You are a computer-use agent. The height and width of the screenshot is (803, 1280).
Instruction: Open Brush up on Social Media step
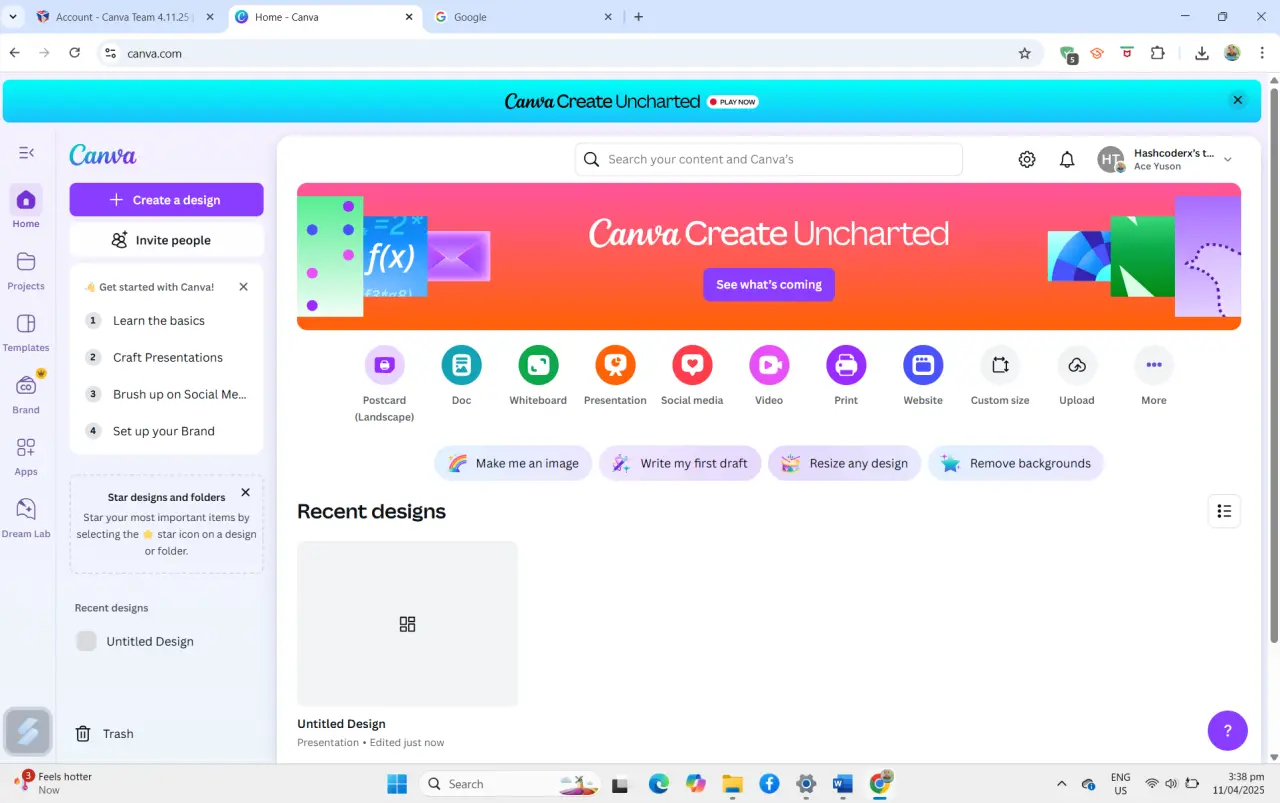(166, 394)
